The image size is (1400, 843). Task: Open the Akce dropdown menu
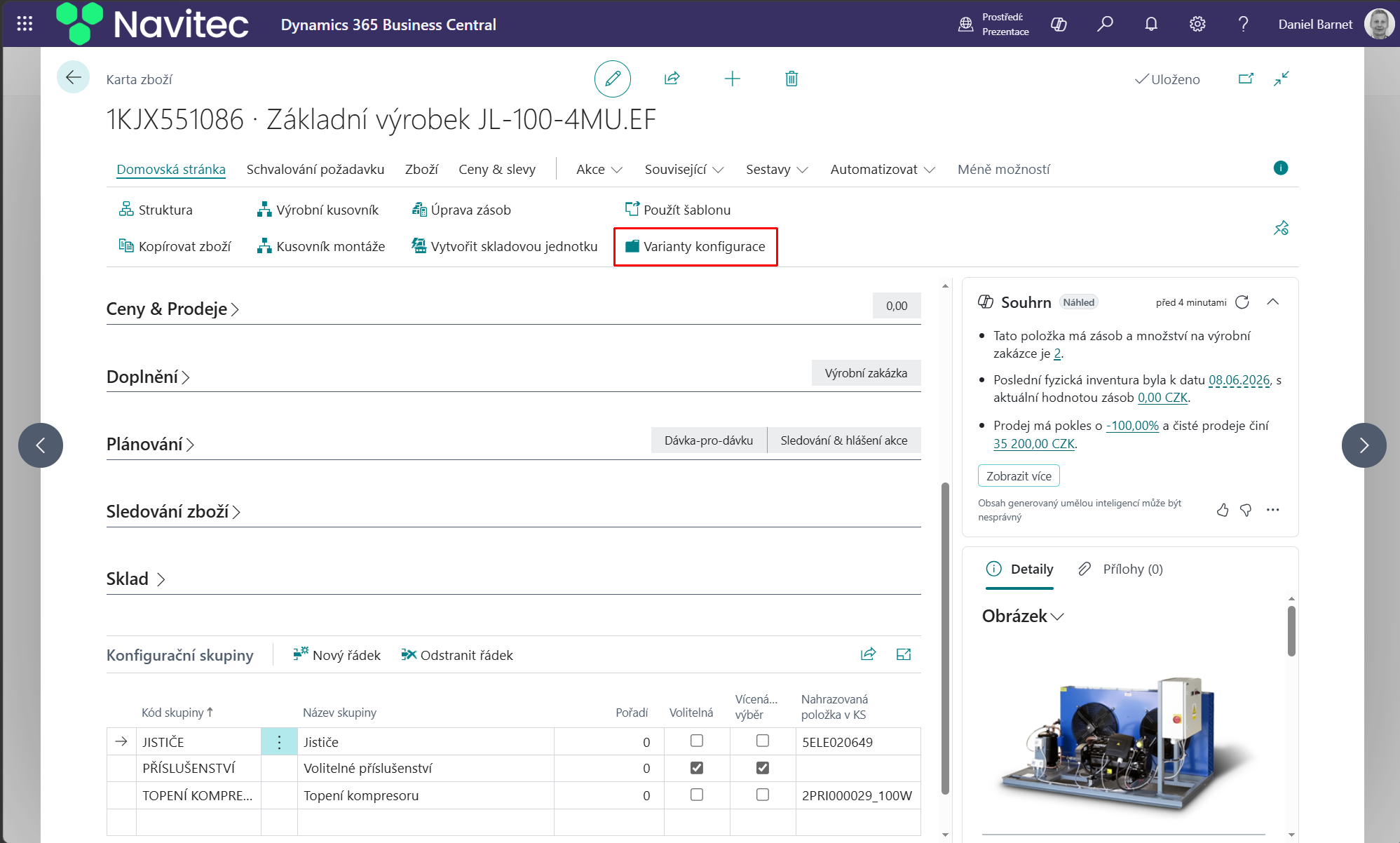pyautogui.click(x=599, y=169)
